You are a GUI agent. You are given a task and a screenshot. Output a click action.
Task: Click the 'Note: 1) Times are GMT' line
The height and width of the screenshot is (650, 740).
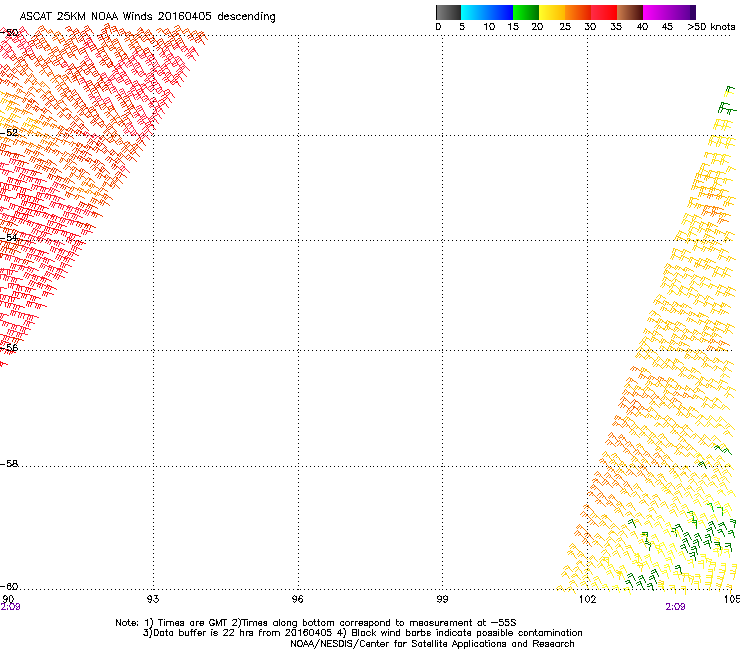(x=316, y=623)
